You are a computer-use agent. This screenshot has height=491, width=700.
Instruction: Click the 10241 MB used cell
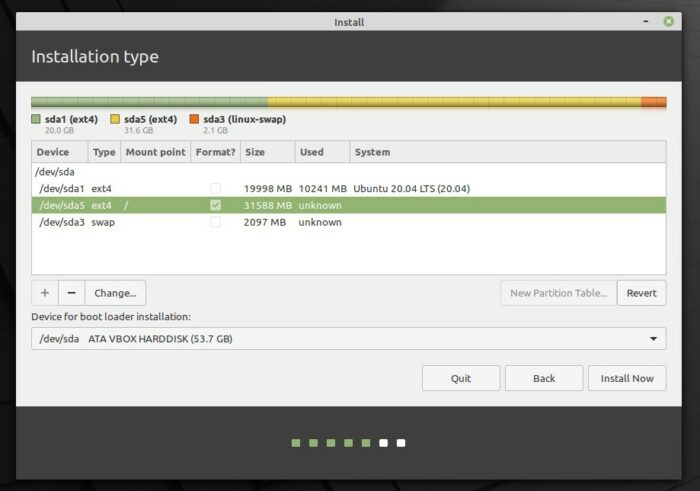(323, 188)
